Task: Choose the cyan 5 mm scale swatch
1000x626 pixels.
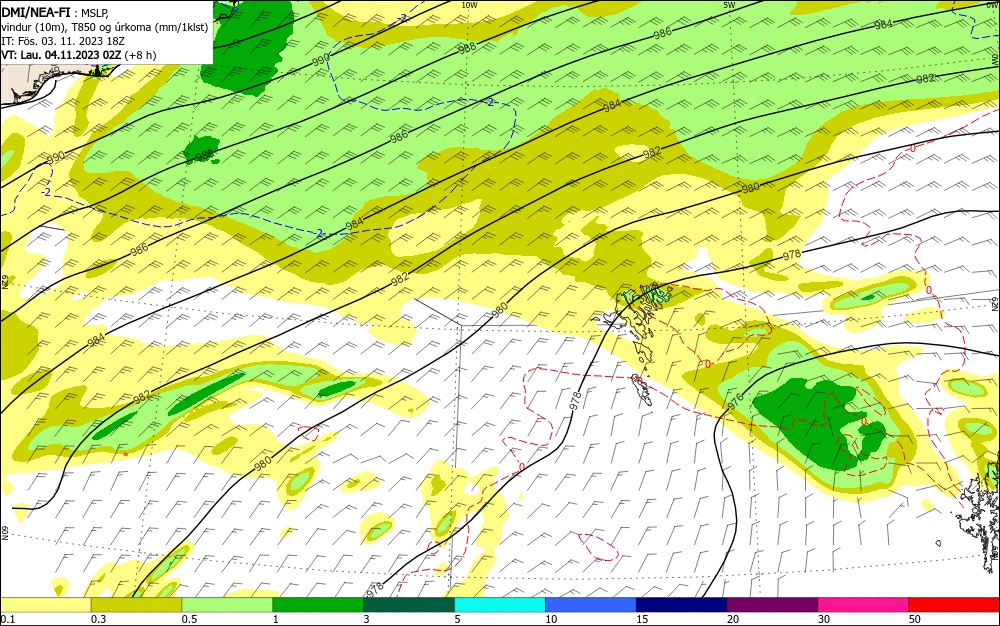Action: tap(500, 606)
